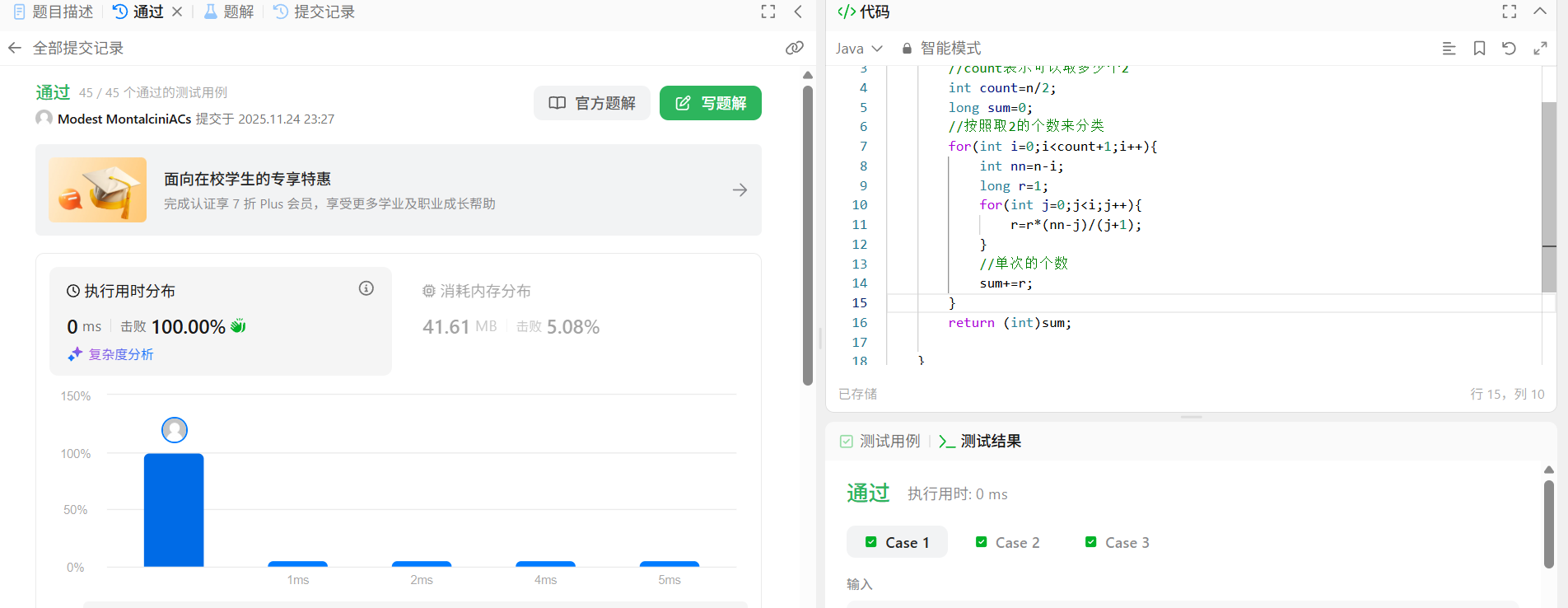Open 官方题解 button
Screen dimensions: 1568x608
(x=592, y=103)
